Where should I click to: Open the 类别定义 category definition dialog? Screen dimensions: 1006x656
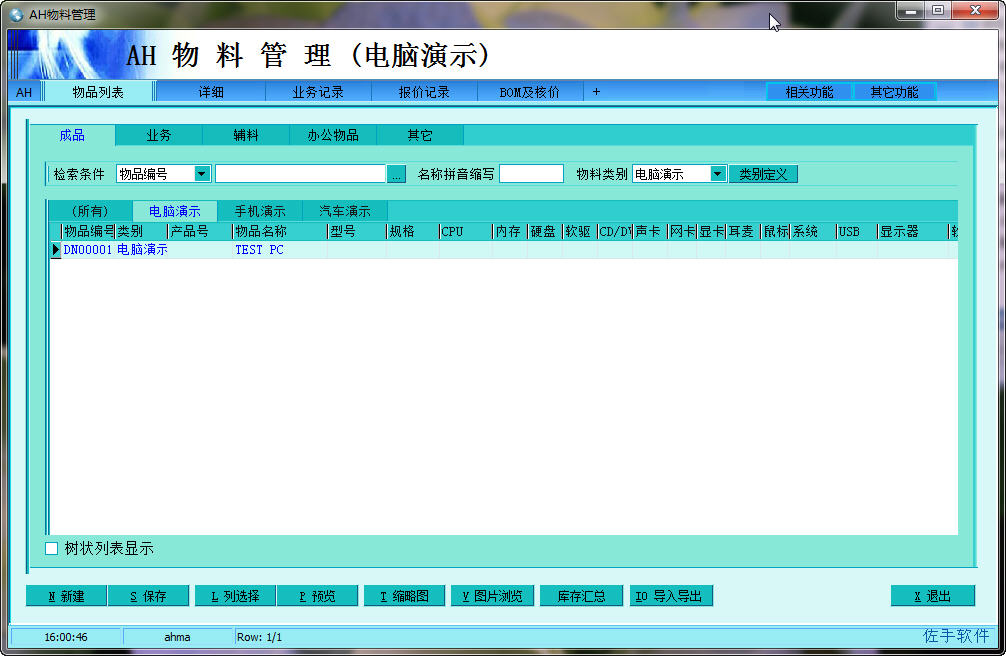pos(763,173)
